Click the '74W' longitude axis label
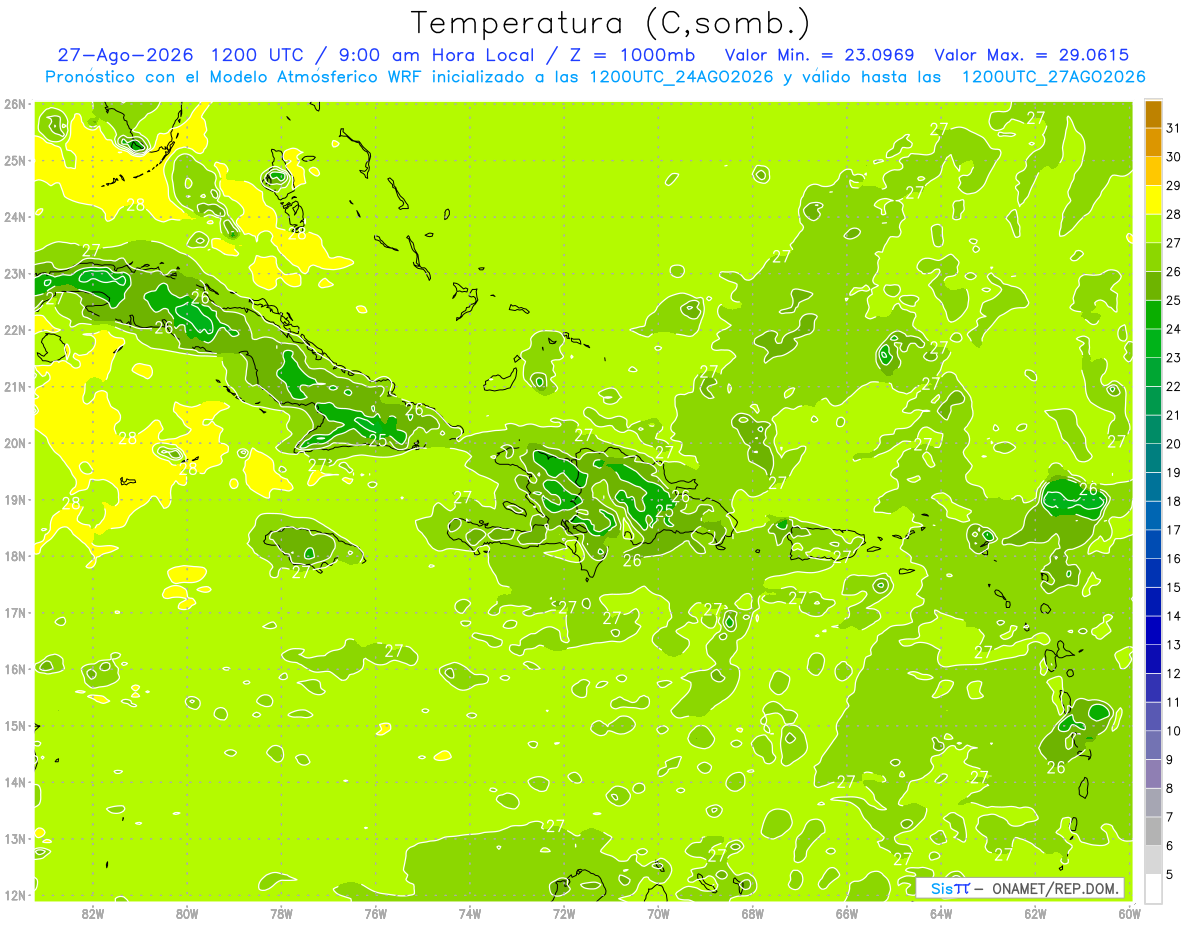 pyautogui.click(x=470, y=913)
